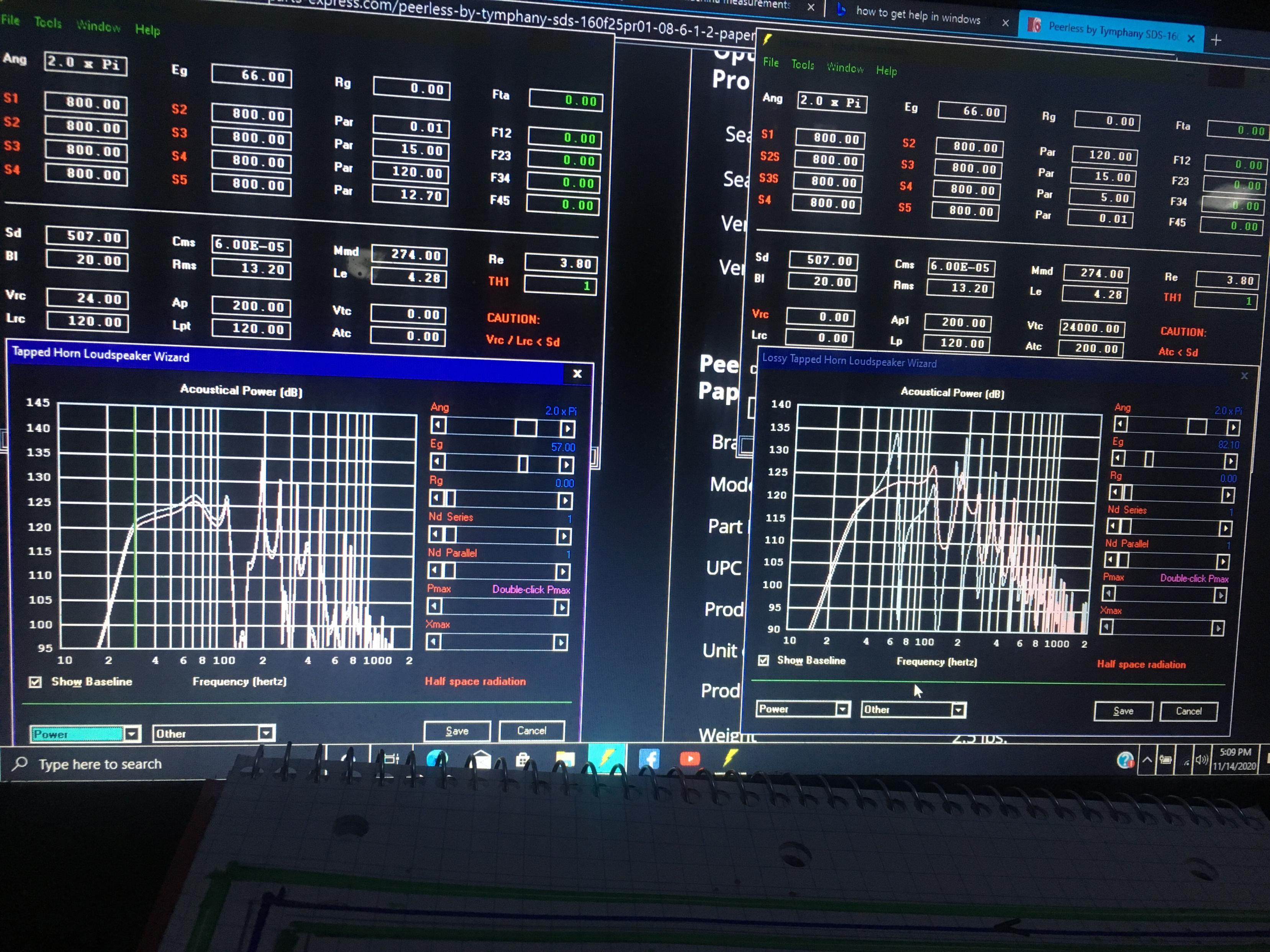Click Ang slider left arrow in Tapped Horn wizard
The width and height of the screenshot is (1270, 952).
[438, 425]
